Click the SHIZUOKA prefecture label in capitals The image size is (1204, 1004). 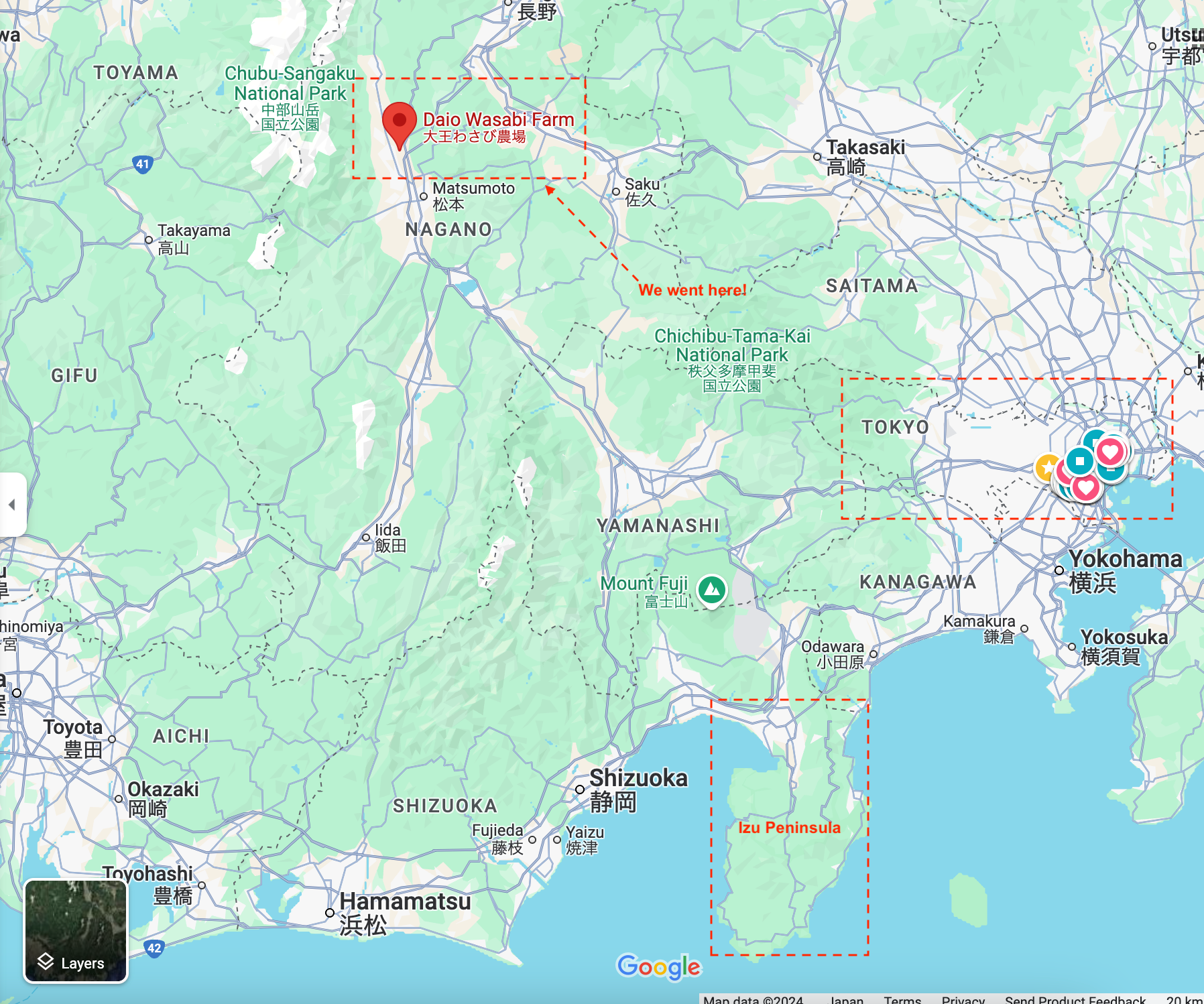point(445,806)
